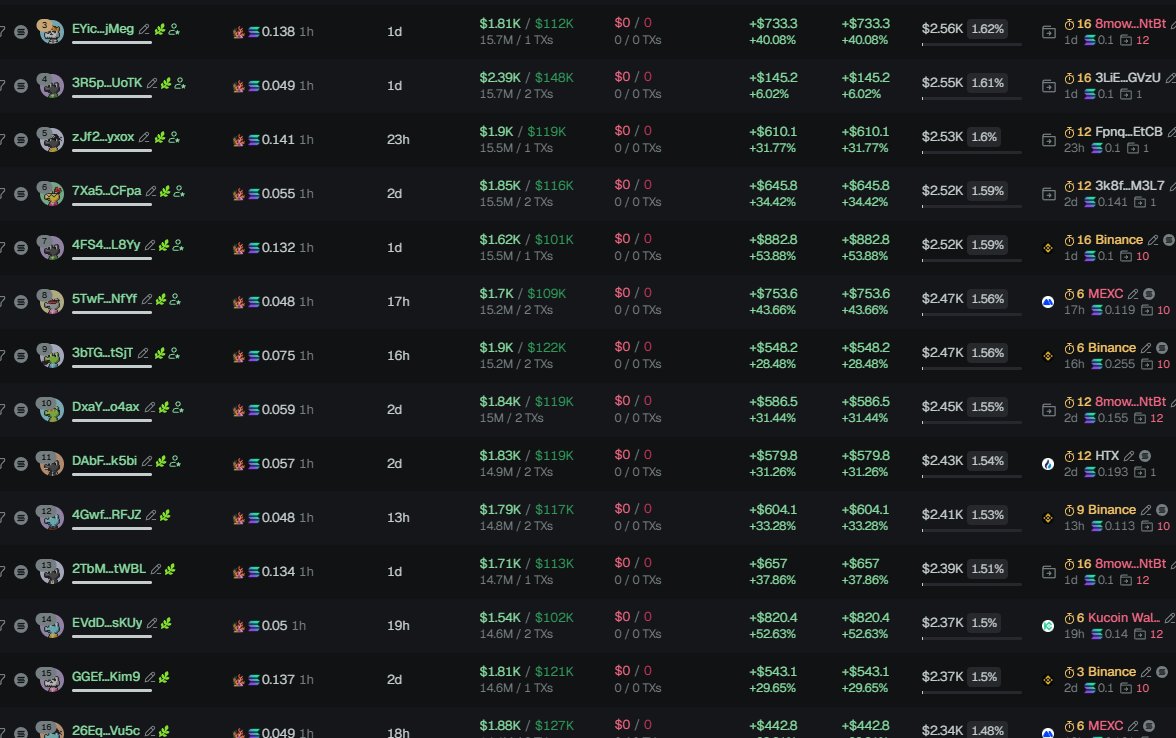
Task: Click the Binance logo left of 16 Binance
Action: click(x=1048, y=248)
